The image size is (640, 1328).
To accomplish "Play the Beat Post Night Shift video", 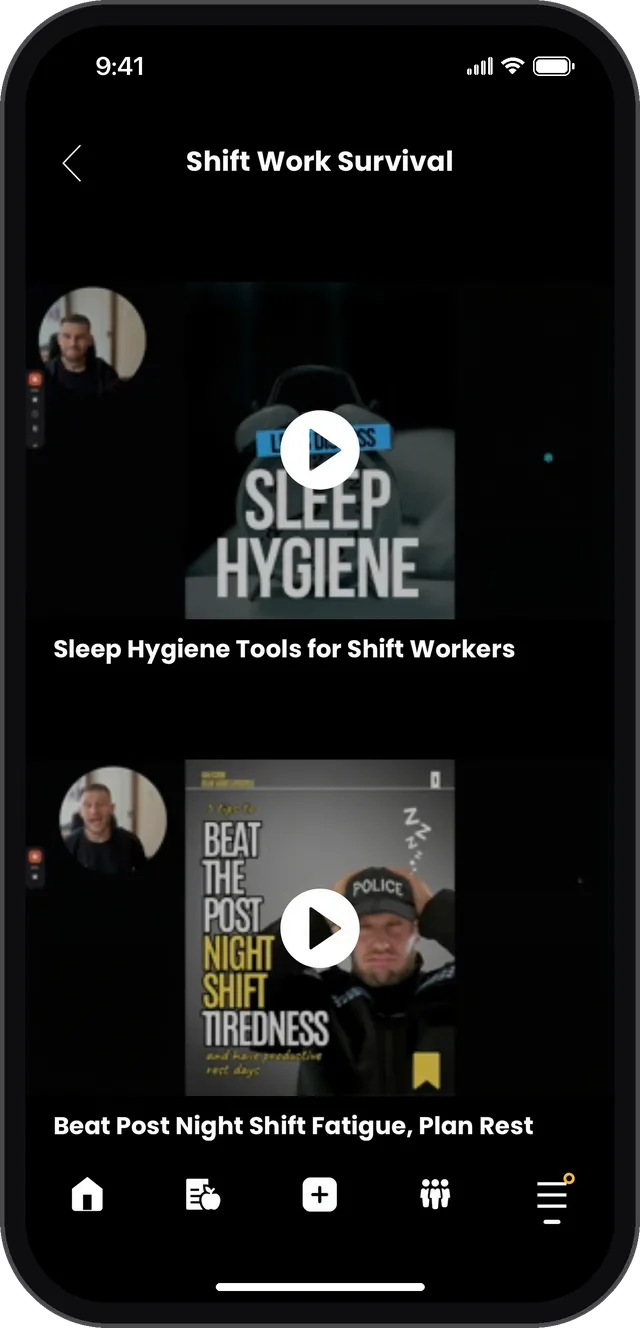I will (320, 929).
